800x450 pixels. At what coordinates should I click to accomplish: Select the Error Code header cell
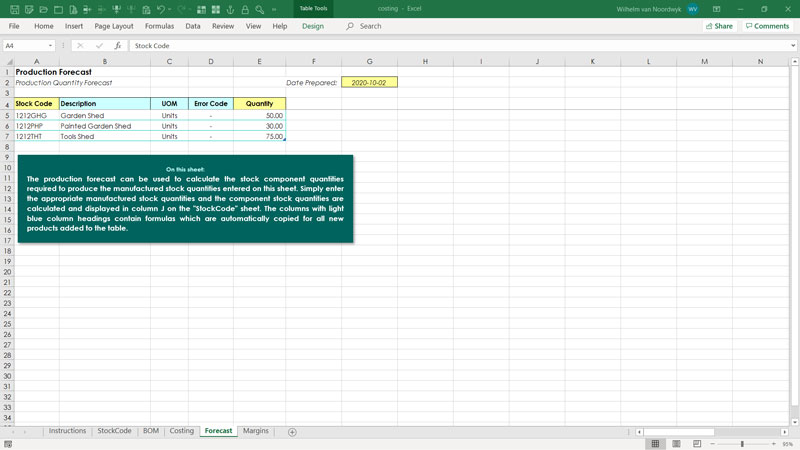[x=211, y=104]
